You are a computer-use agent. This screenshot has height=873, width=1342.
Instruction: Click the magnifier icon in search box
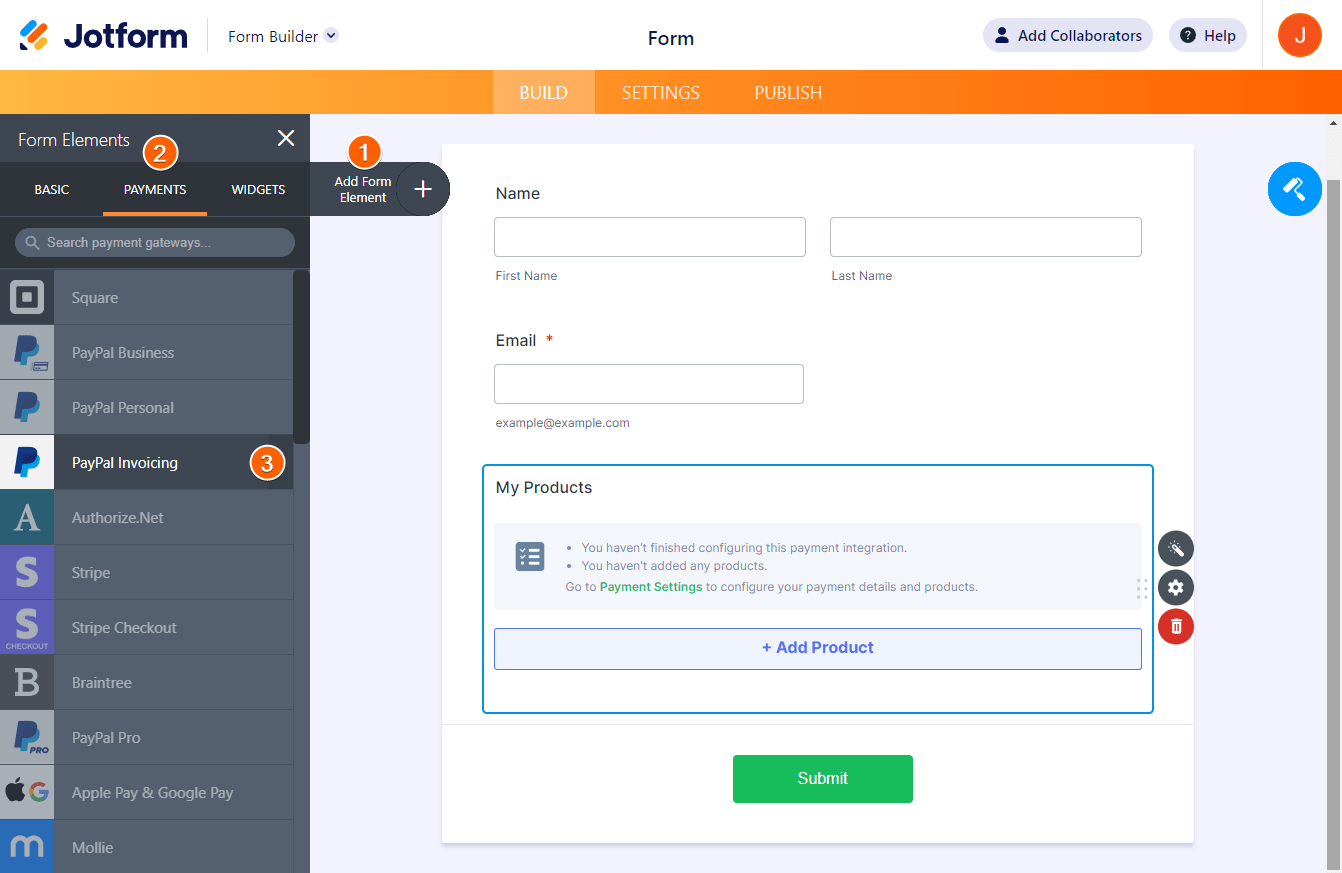tap(32, 242)
